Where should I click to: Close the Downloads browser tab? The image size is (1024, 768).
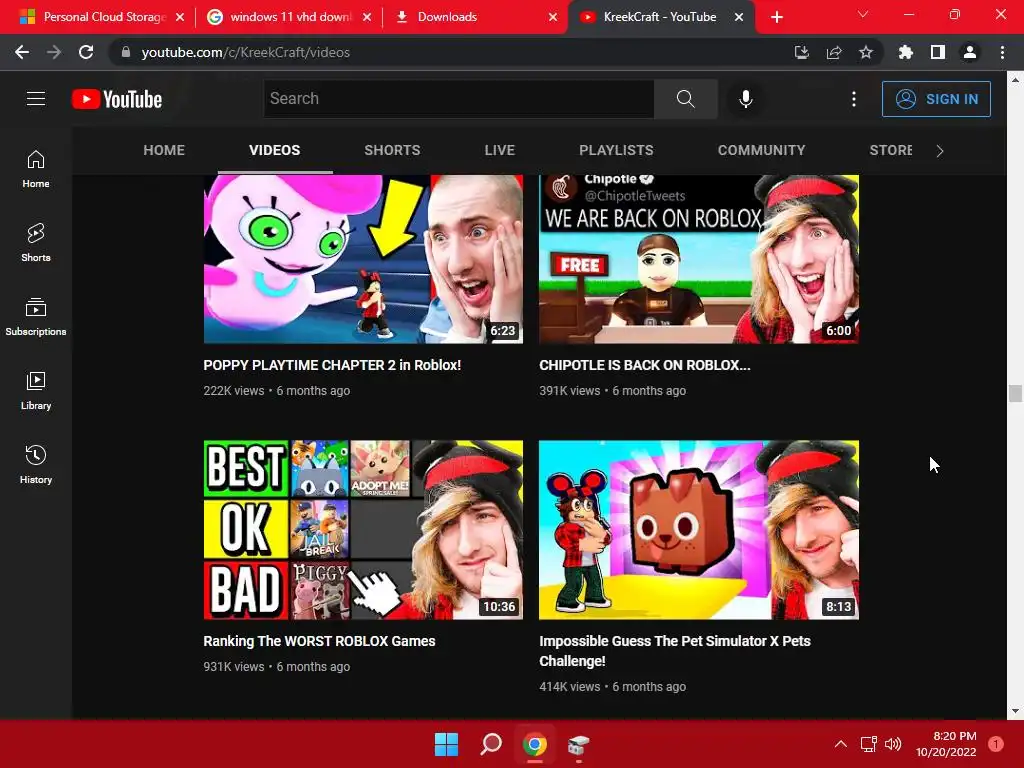pyautogui.click(x=553, y=18)
